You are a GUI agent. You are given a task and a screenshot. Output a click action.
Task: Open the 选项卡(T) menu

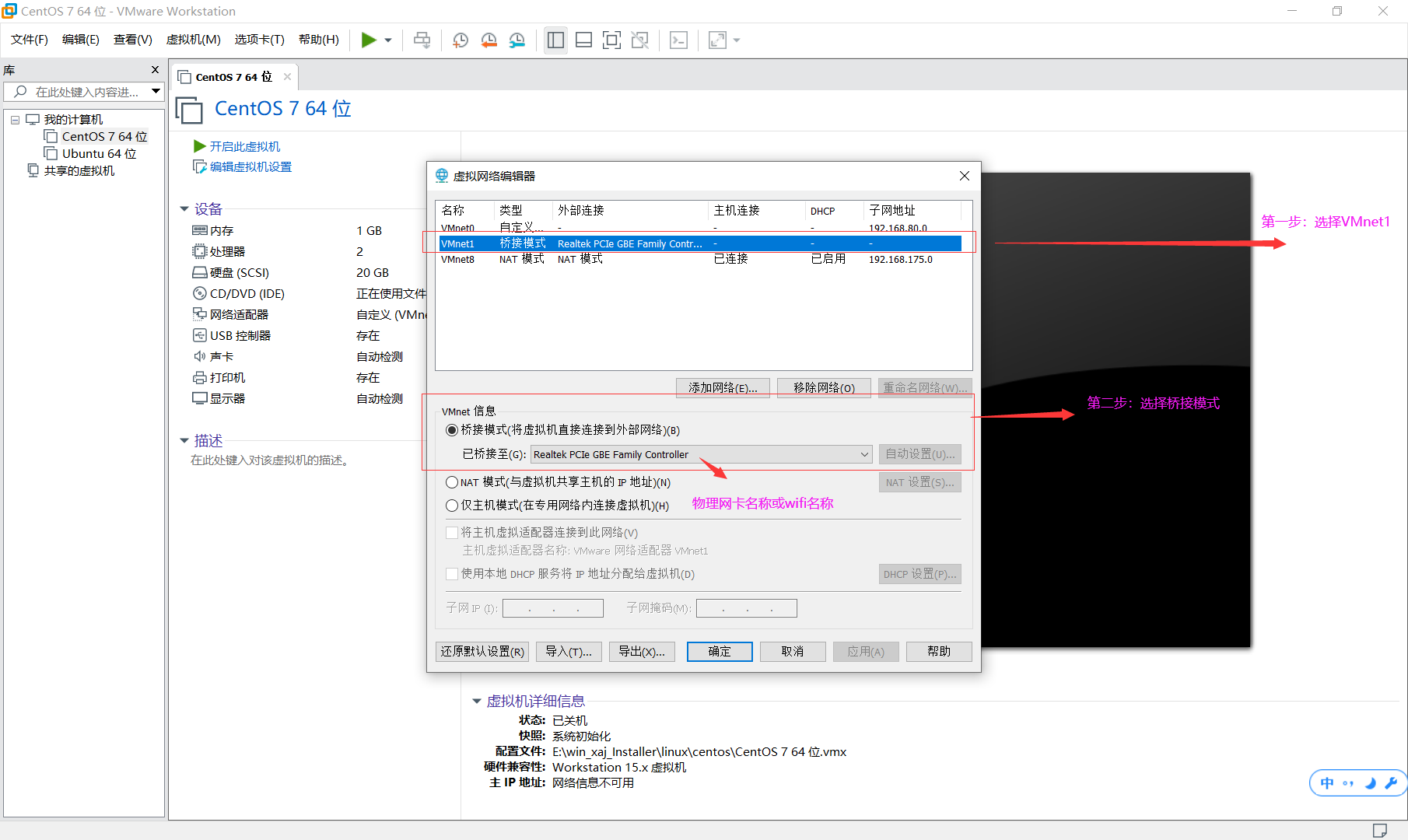[260, 40]
